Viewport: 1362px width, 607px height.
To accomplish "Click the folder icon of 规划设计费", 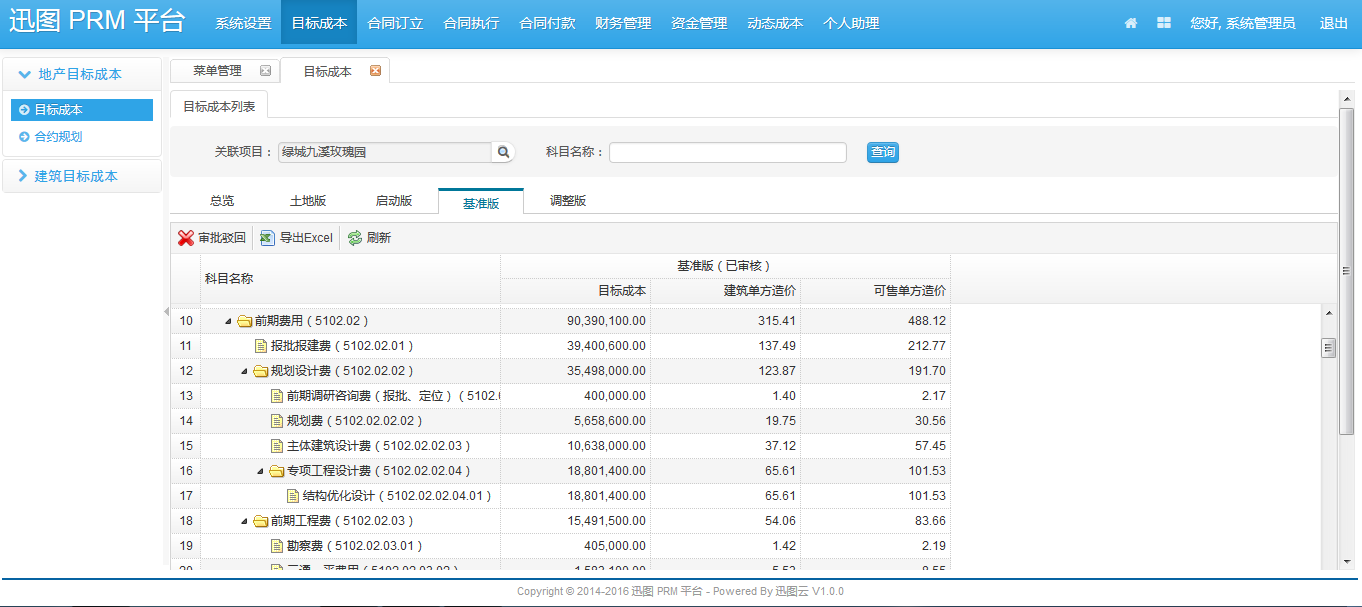I will (x=260, y=371).
